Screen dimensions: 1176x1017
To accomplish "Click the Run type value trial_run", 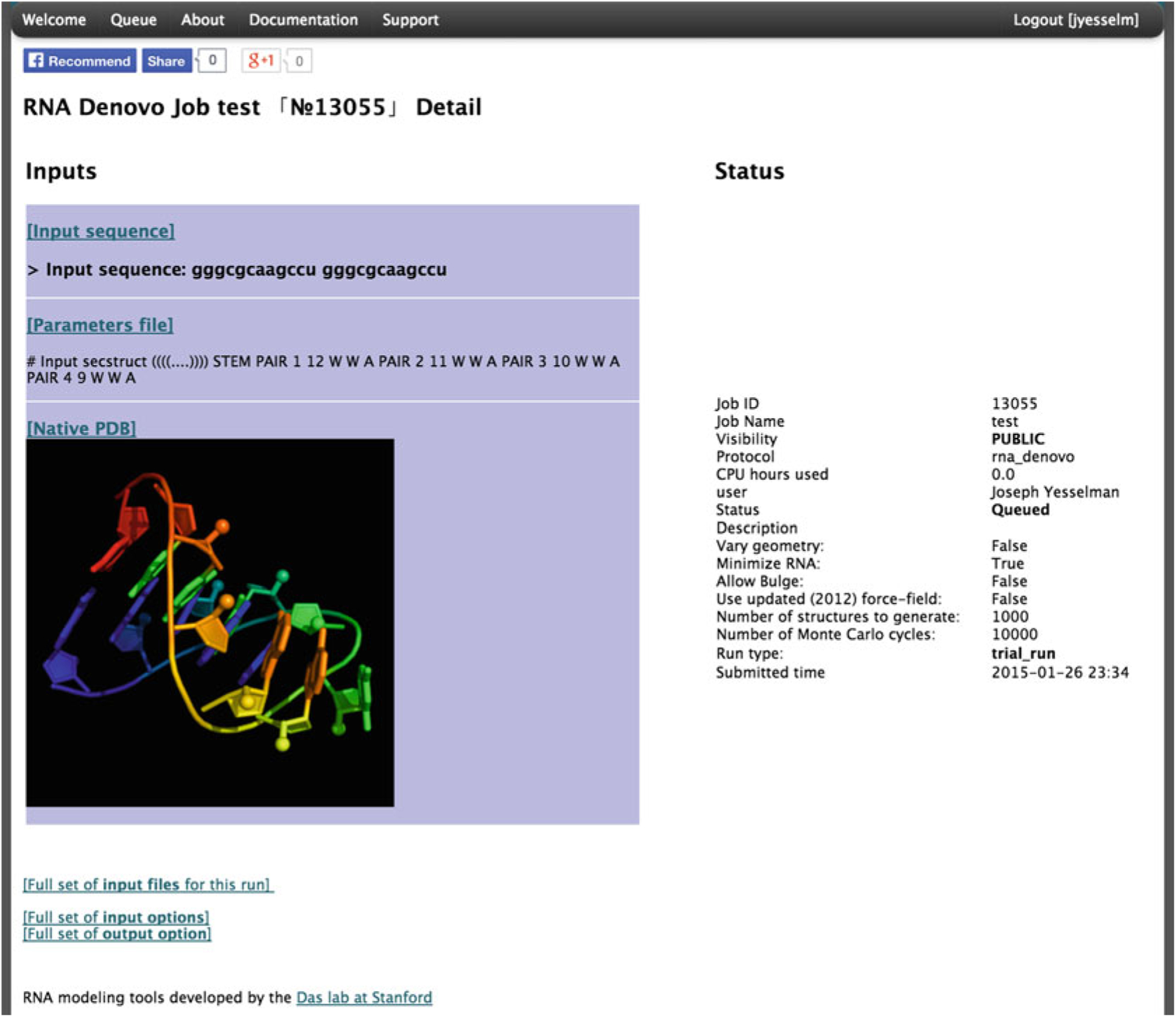I will tap(1023, 653).
